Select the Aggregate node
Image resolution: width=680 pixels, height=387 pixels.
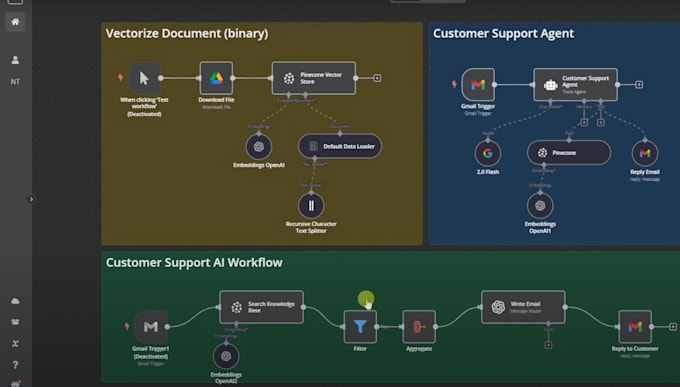coord(419,327)
